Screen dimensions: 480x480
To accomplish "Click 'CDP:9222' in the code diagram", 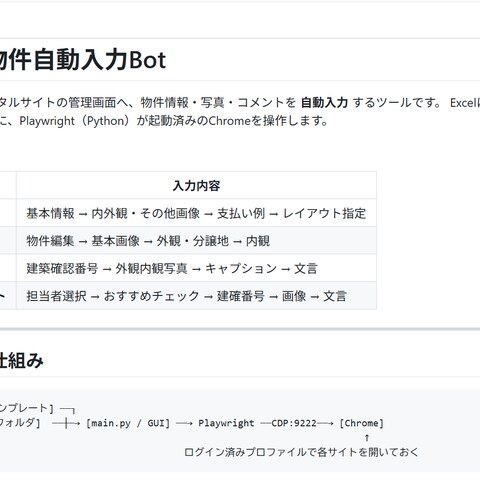I will pos(294,423).
